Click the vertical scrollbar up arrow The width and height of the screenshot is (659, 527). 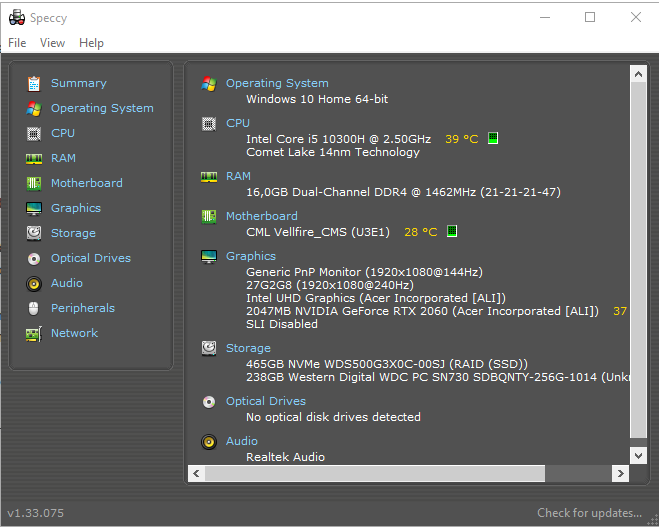(x=638, y=74)
